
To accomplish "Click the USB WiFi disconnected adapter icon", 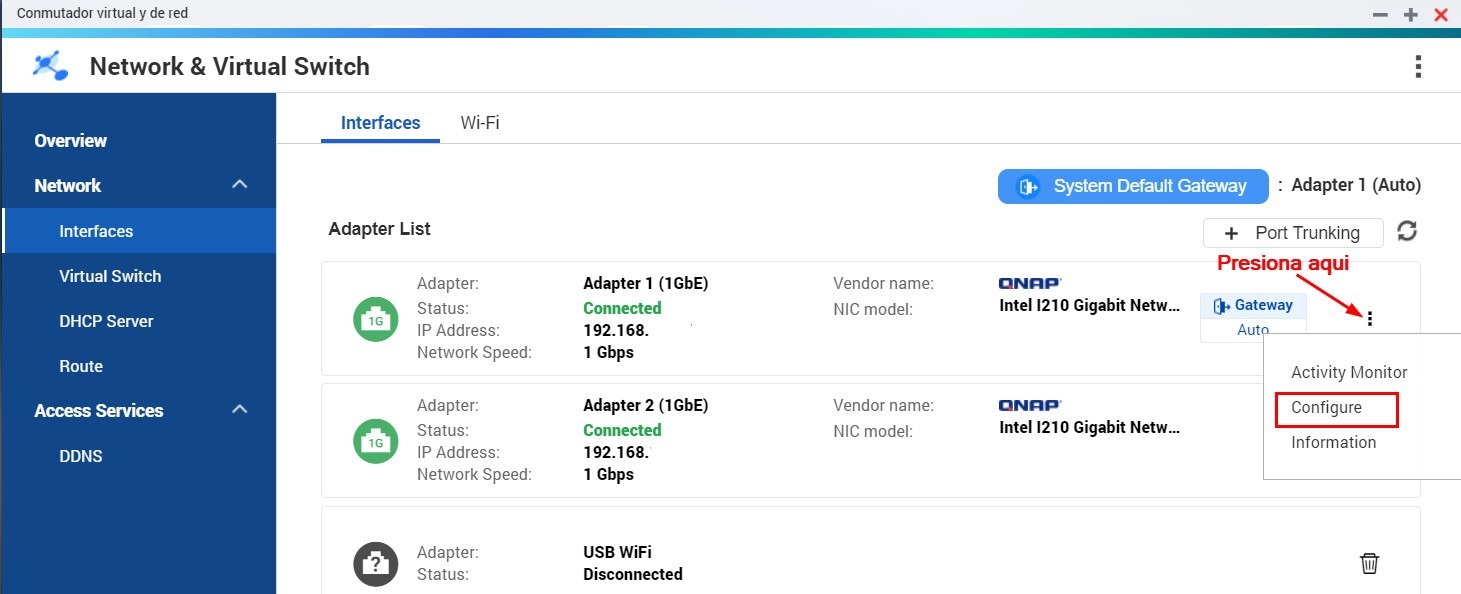I will point(376,564).
